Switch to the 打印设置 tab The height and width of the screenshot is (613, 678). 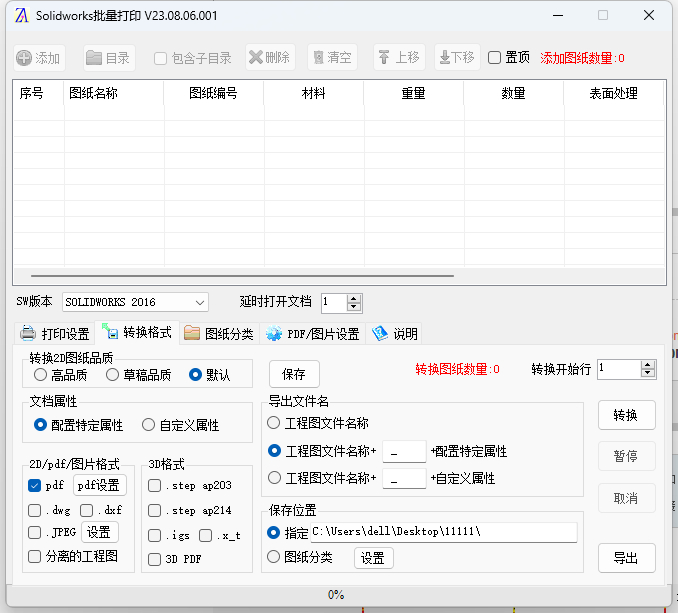pyautogui.click(x=54, y=334)
